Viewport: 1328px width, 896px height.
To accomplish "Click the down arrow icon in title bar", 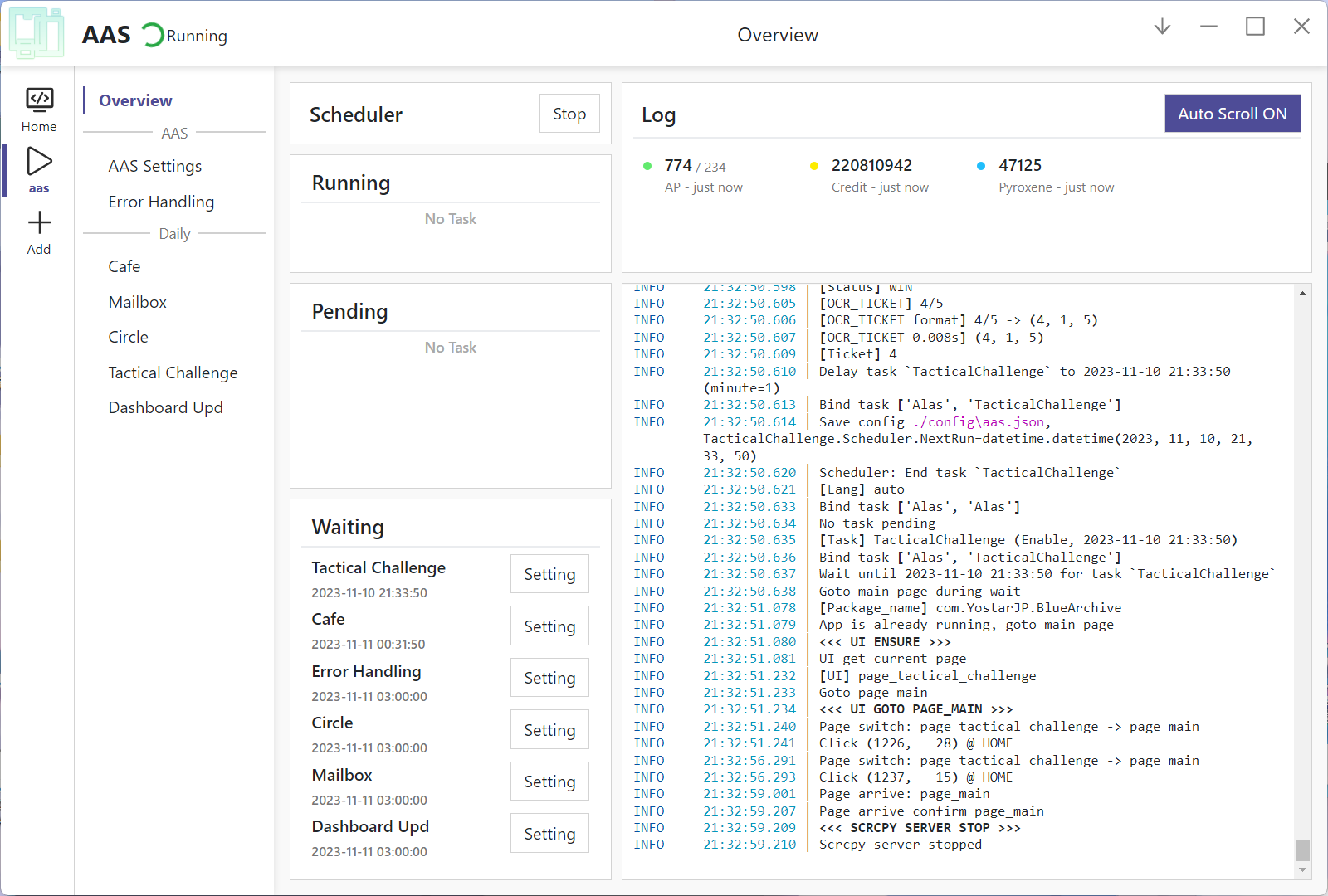I will coord(1162,27).
